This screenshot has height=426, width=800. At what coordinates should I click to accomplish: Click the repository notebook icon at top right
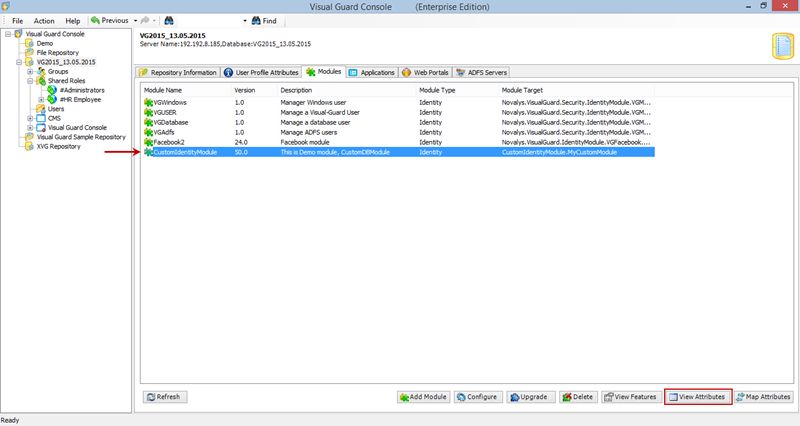(x=783, y=46)
